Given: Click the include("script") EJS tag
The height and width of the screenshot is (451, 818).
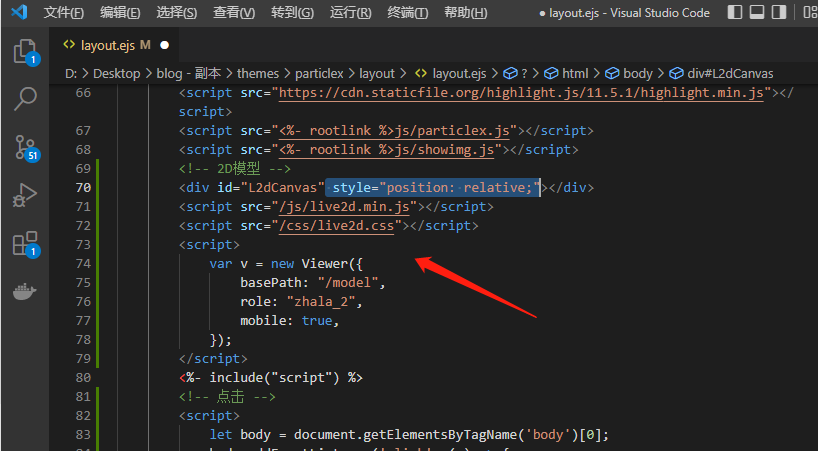Looking at the screenshot, I should pyautogui.click(x=271, y=377).
